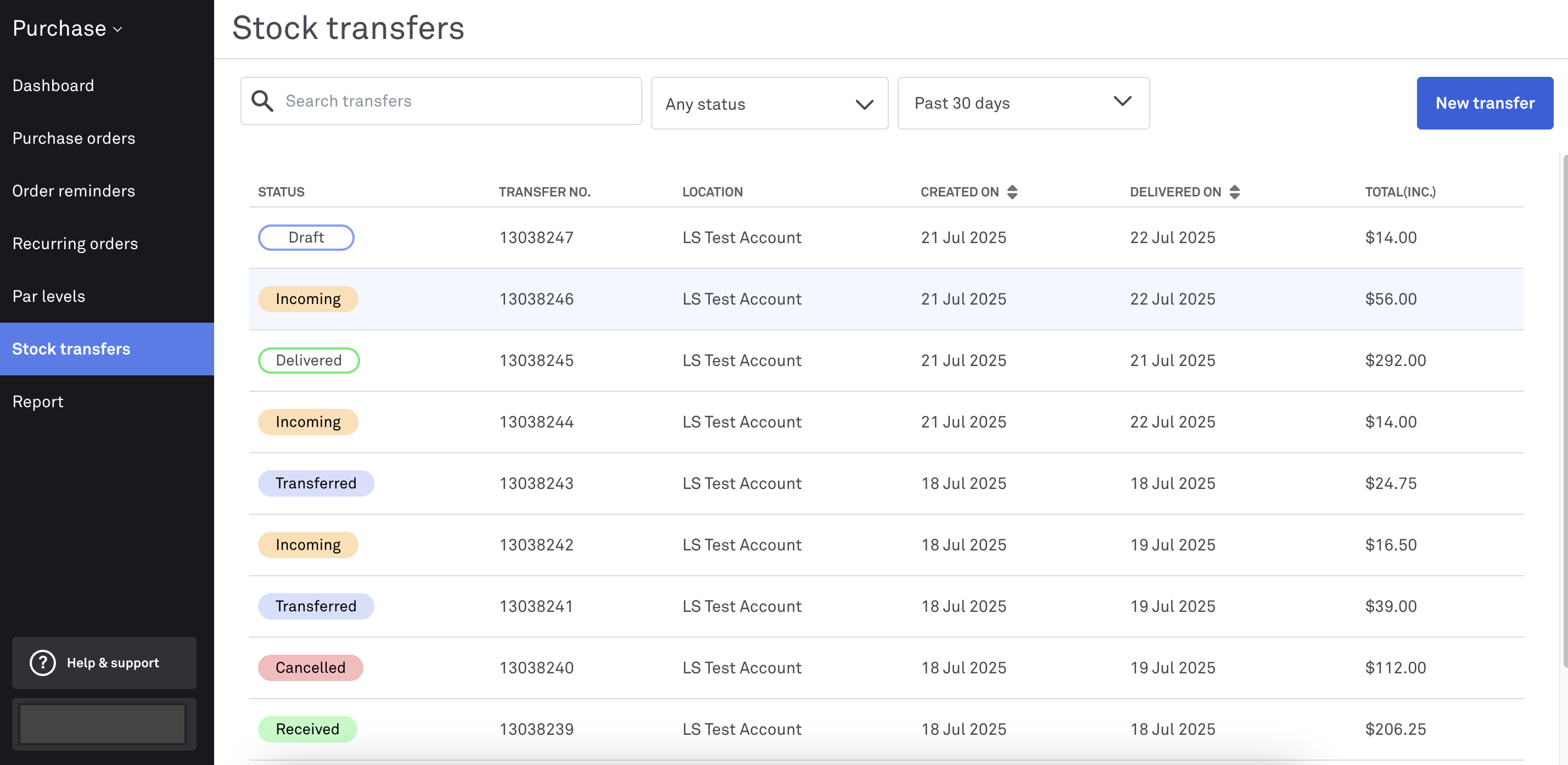
Task: Select Stock transfers in sidebar
Action: (107, 348)
